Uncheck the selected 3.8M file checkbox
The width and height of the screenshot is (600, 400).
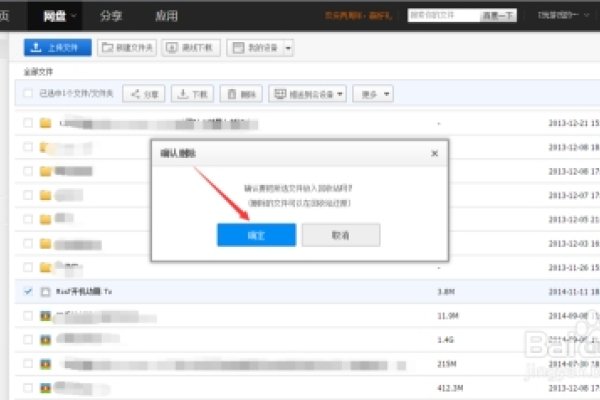coord(28,291)
